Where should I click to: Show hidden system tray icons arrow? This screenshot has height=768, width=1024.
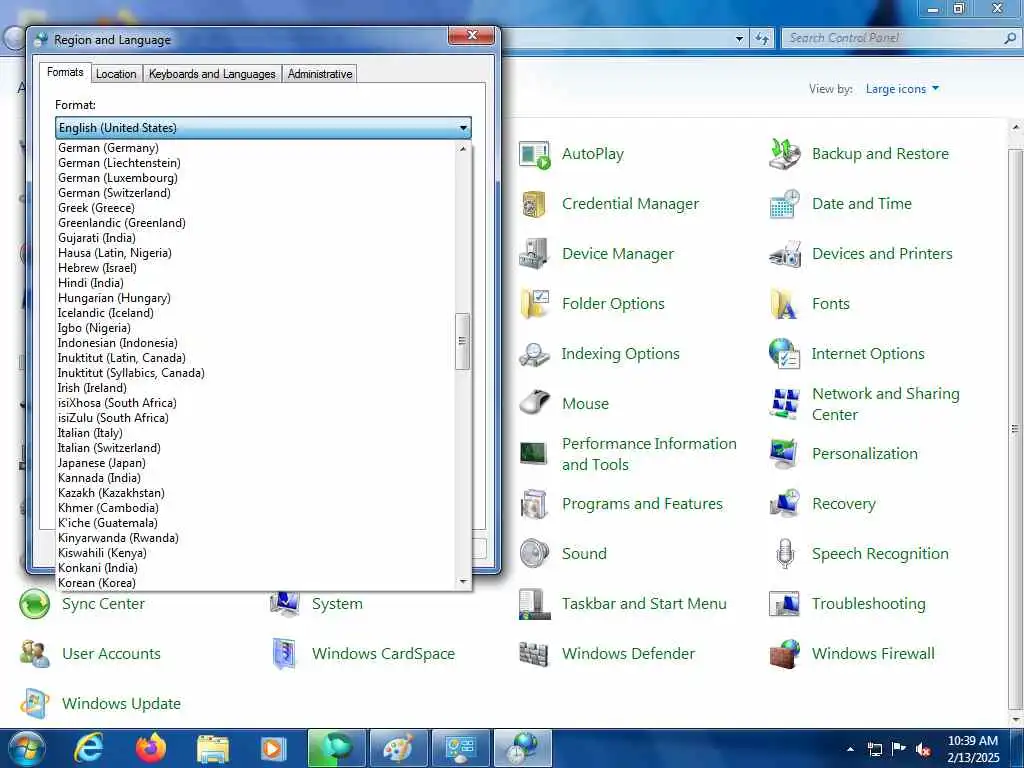[x=850, y=749]
